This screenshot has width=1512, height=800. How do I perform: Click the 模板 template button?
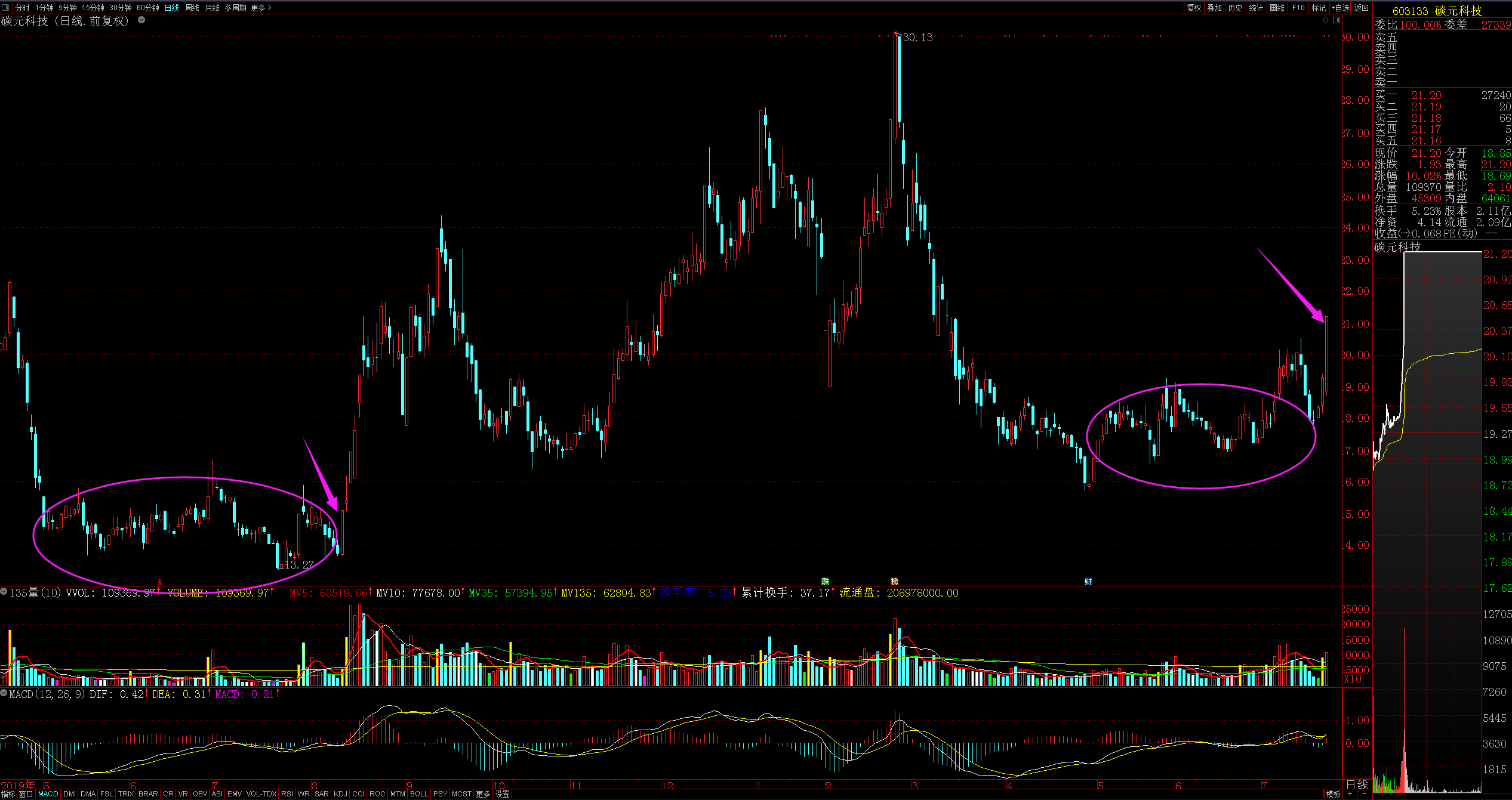pyautogui.click(x=1334, y=794)
